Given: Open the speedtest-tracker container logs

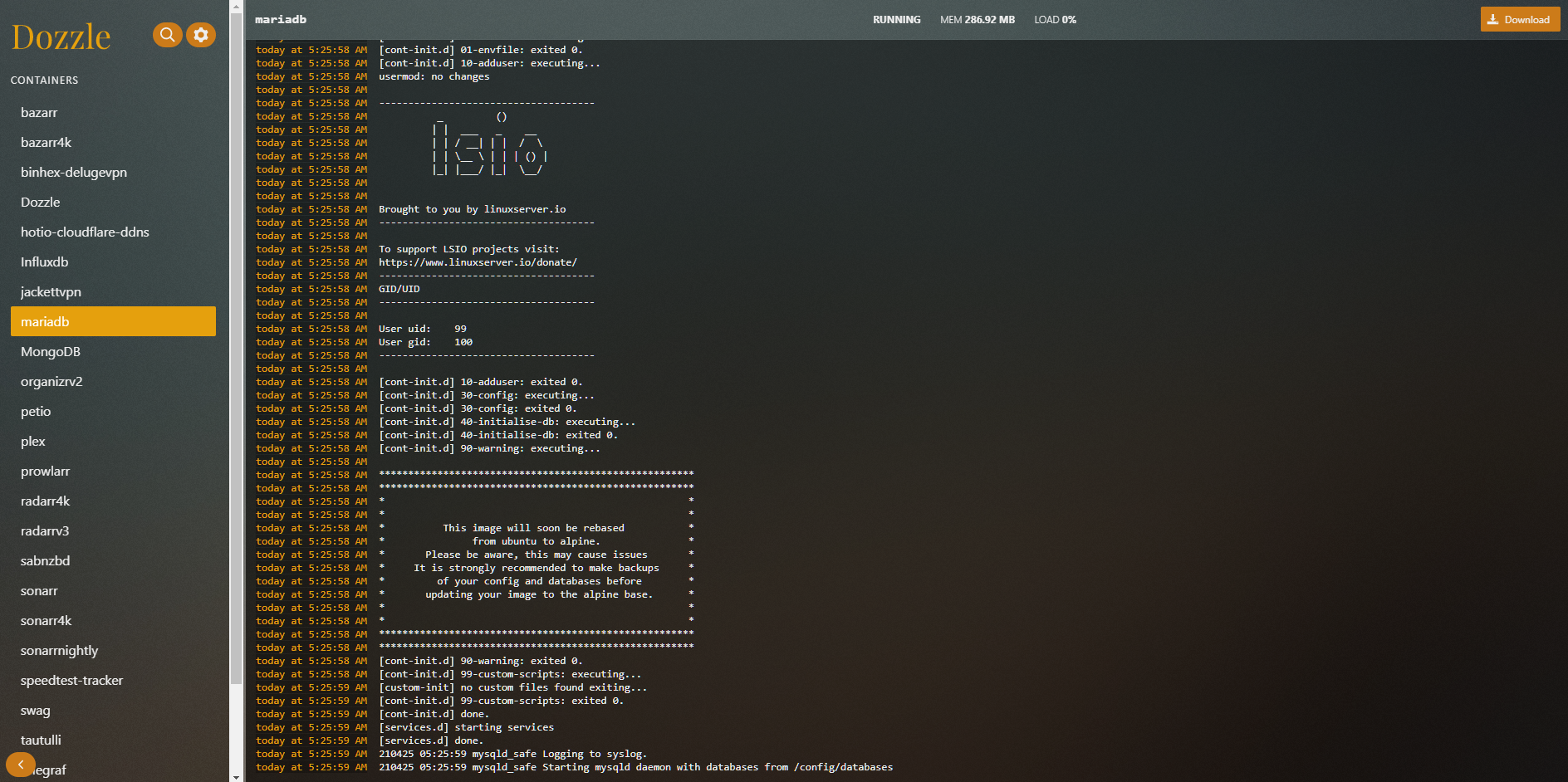Looking at the screenshot, I should tap(71, 681).
